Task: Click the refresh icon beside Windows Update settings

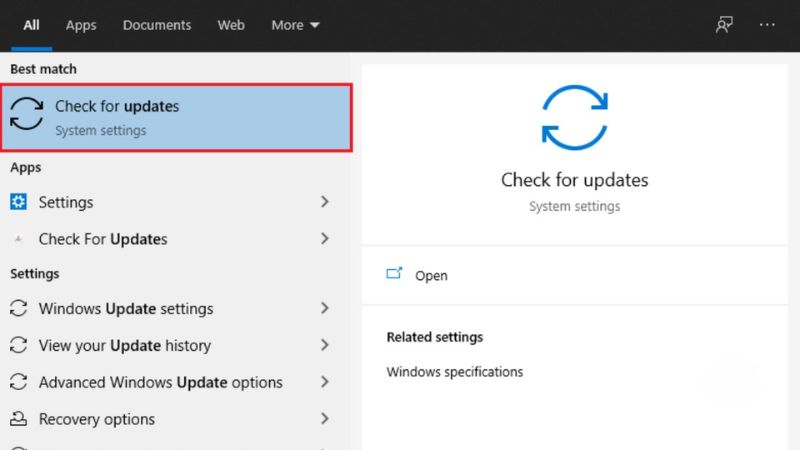Action: point(18,308)
